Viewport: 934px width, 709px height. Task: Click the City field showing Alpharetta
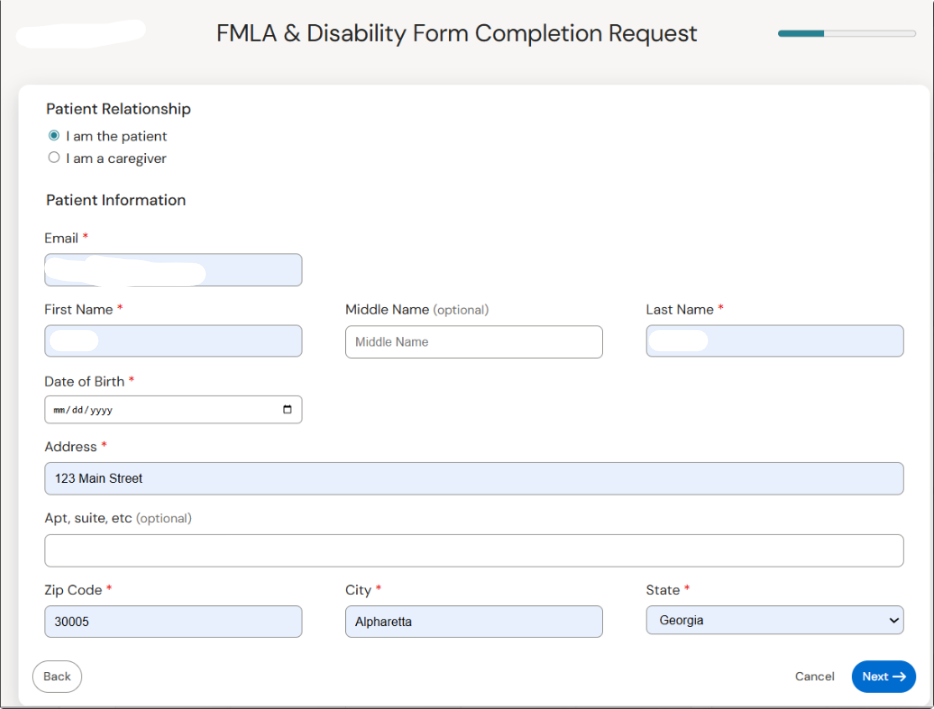click(473, 622)
